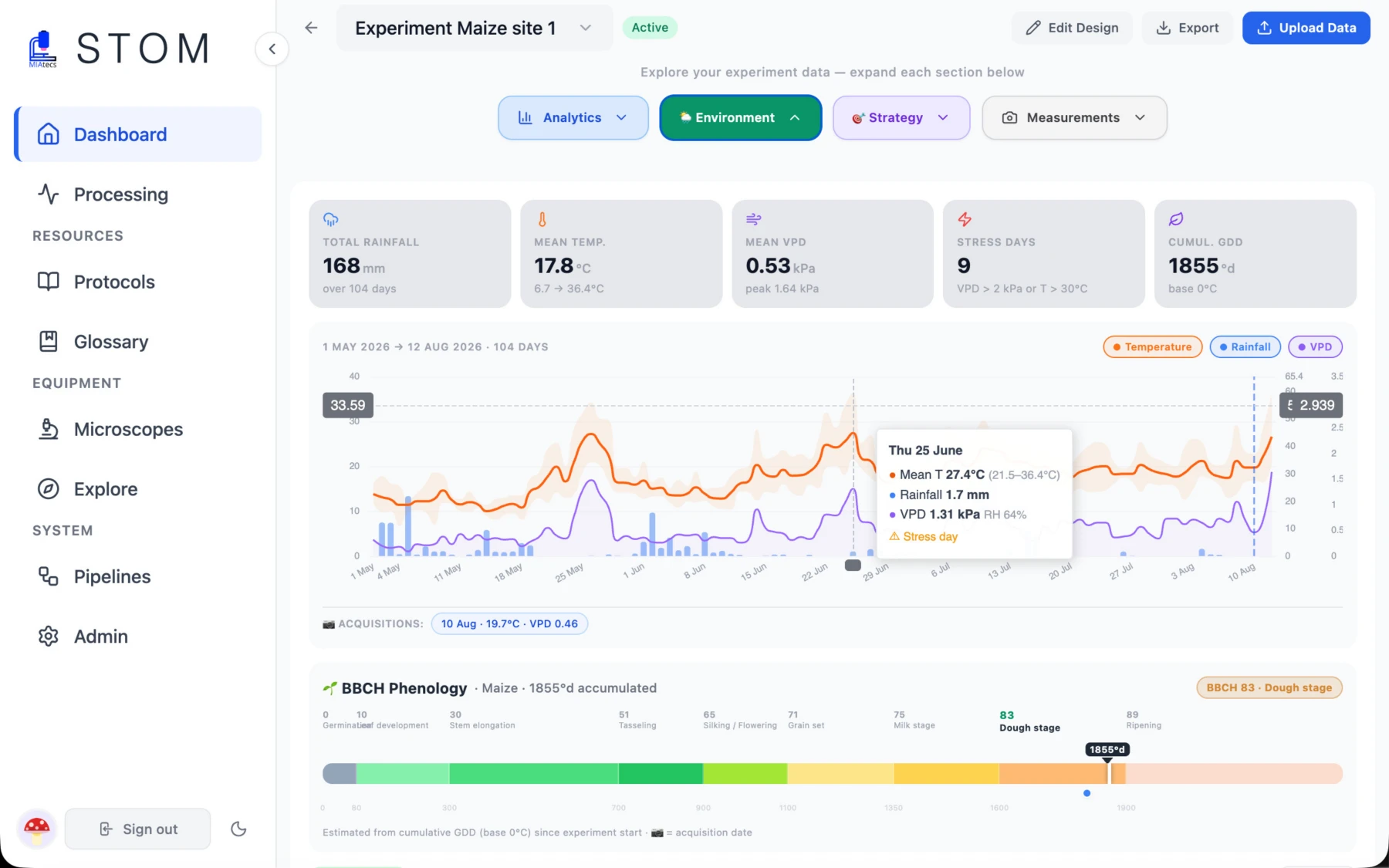This screenshot has width=1389, height=868.
Task: Expand the Strategy section
Action: point(901,118)
